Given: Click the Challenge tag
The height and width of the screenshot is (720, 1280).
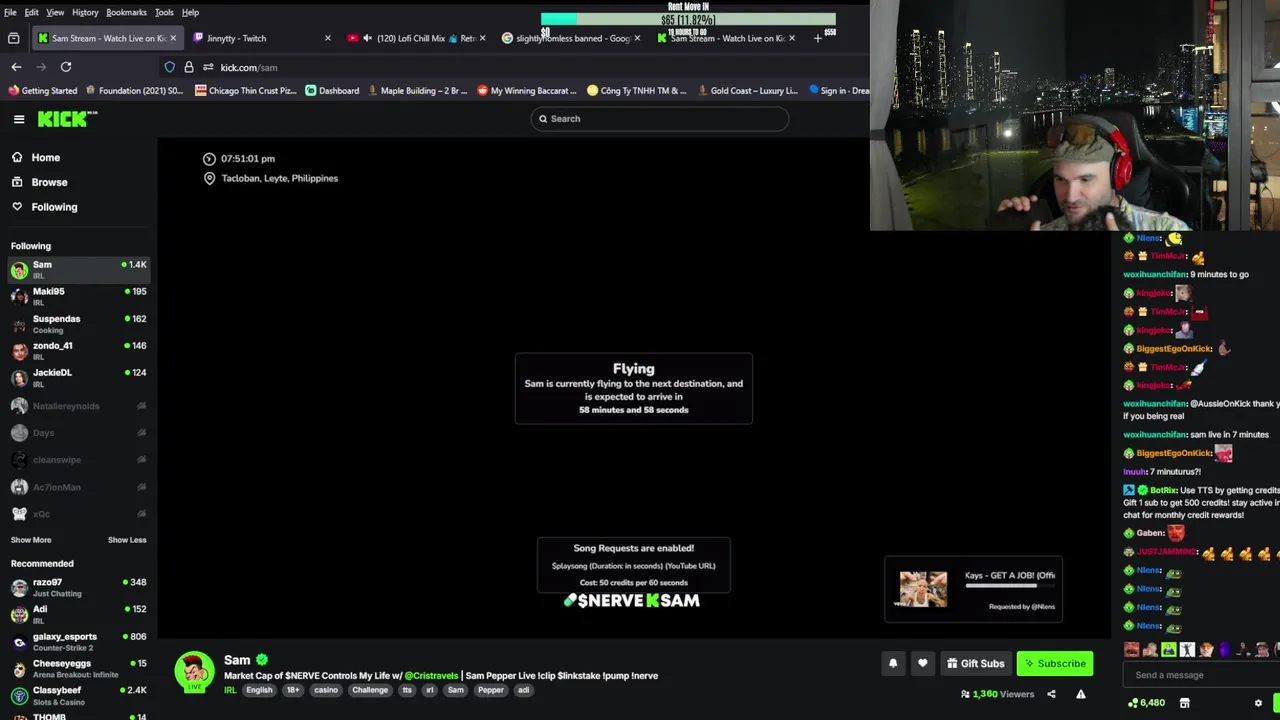Looking at the screenshot, I should 370,690.
